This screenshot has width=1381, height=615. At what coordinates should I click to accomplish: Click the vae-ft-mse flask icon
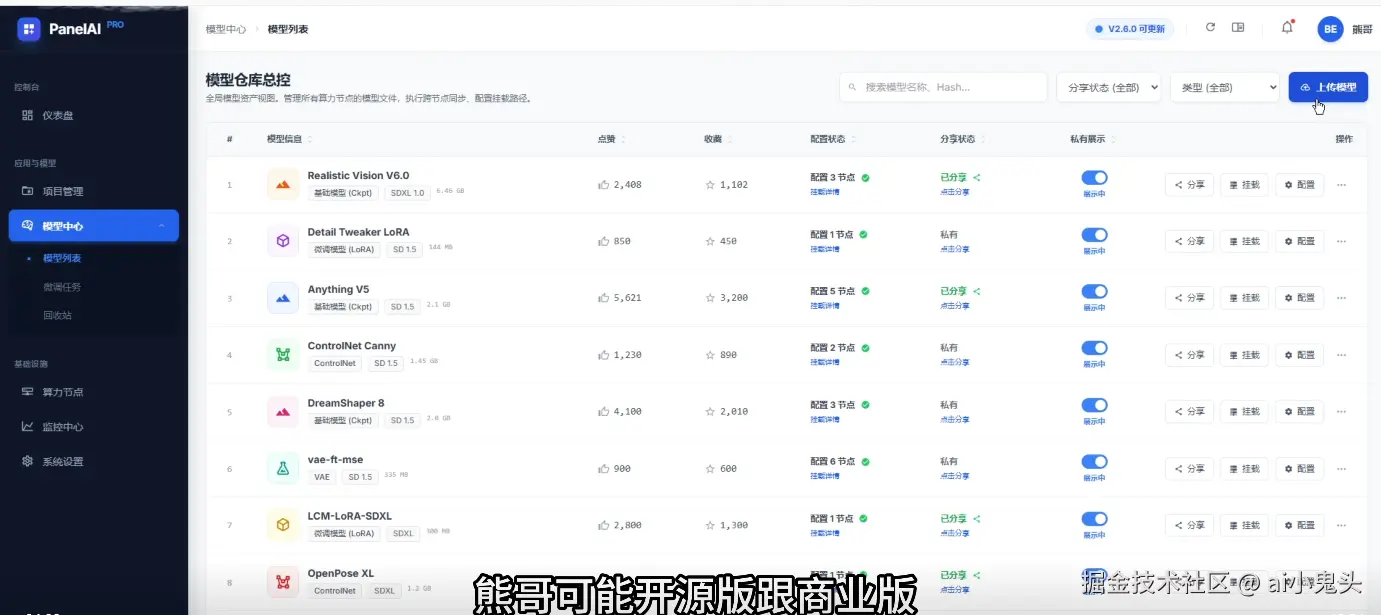(283, 468)
